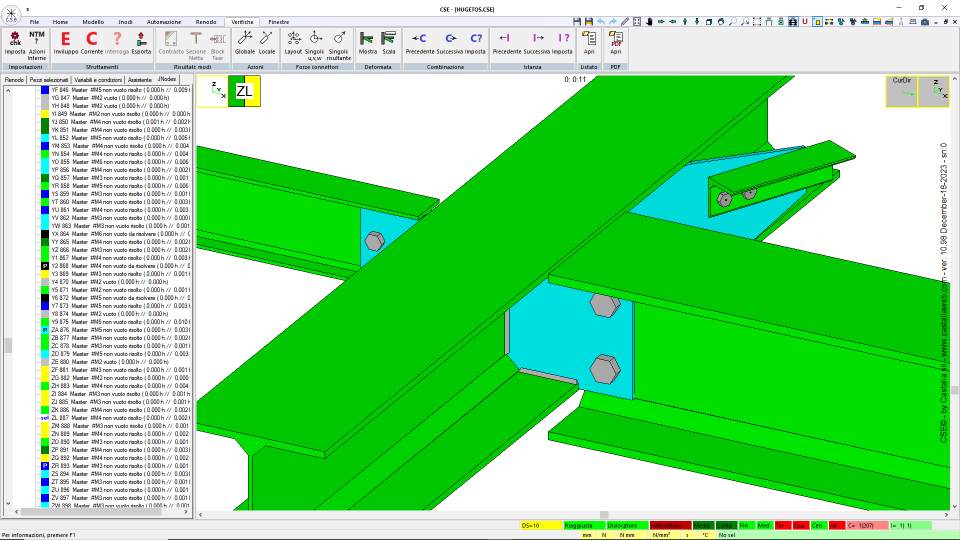
Task: Click the red U magnet icon
Action: click(x=805, y=21)
